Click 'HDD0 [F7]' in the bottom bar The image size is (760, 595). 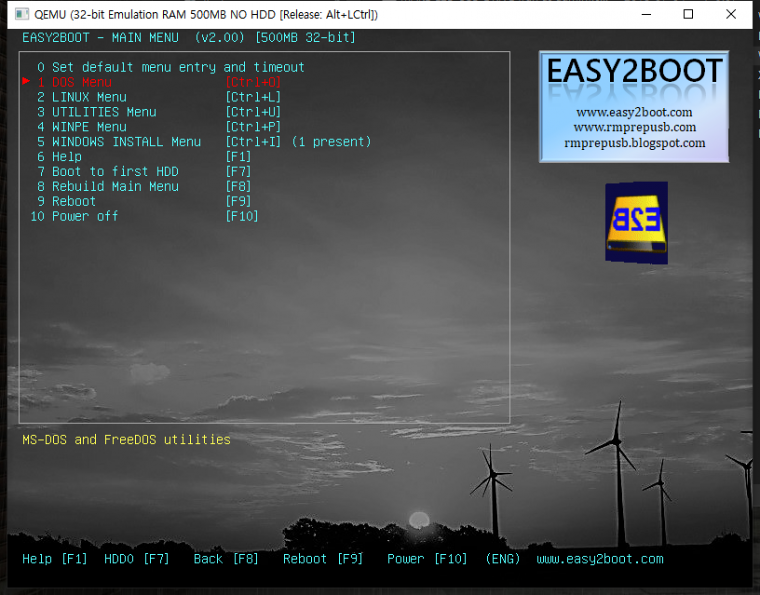pos(137,559)
